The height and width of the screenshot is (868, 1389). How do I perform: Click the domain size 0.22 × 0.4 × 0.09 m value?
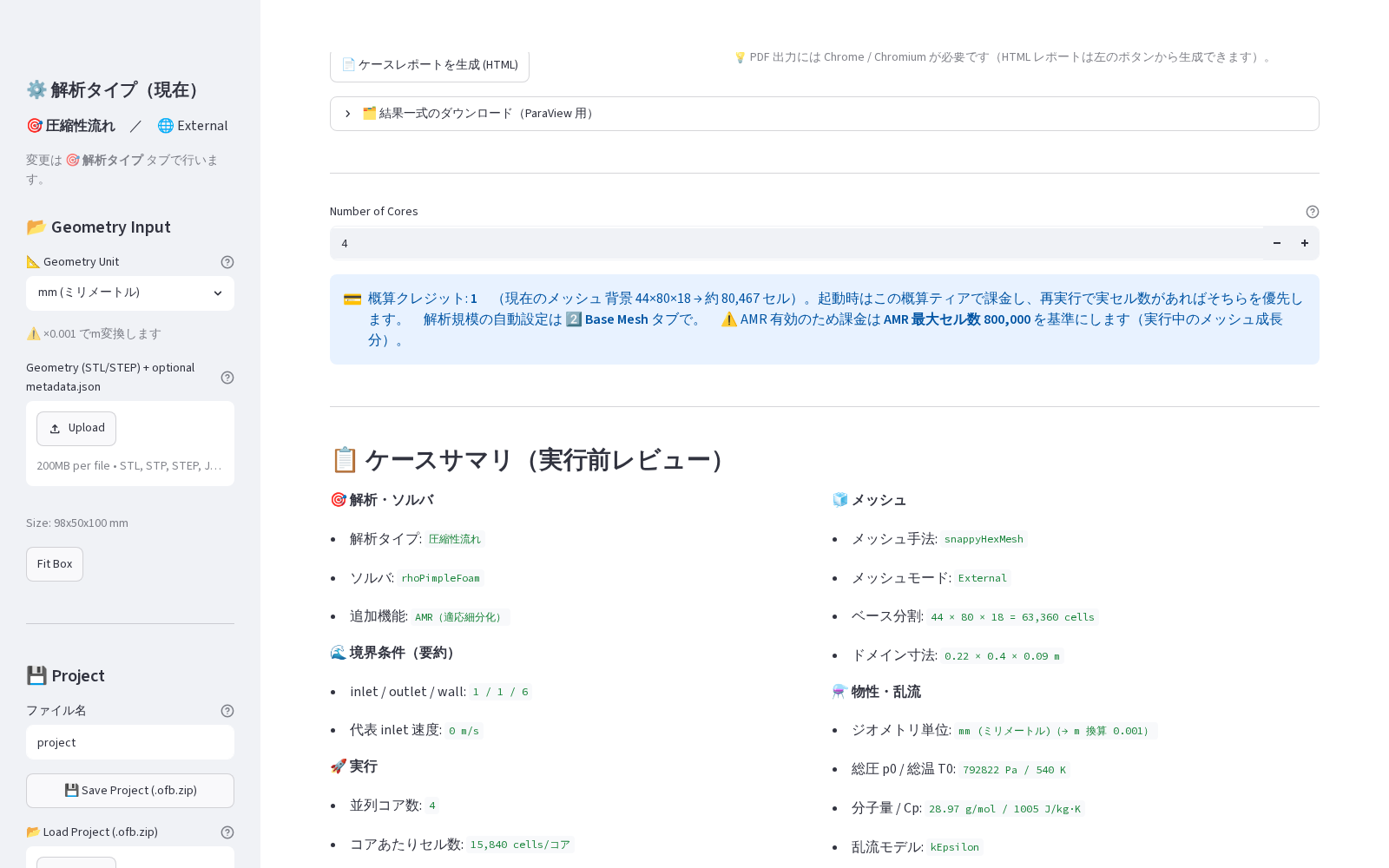pos(1002,656)
